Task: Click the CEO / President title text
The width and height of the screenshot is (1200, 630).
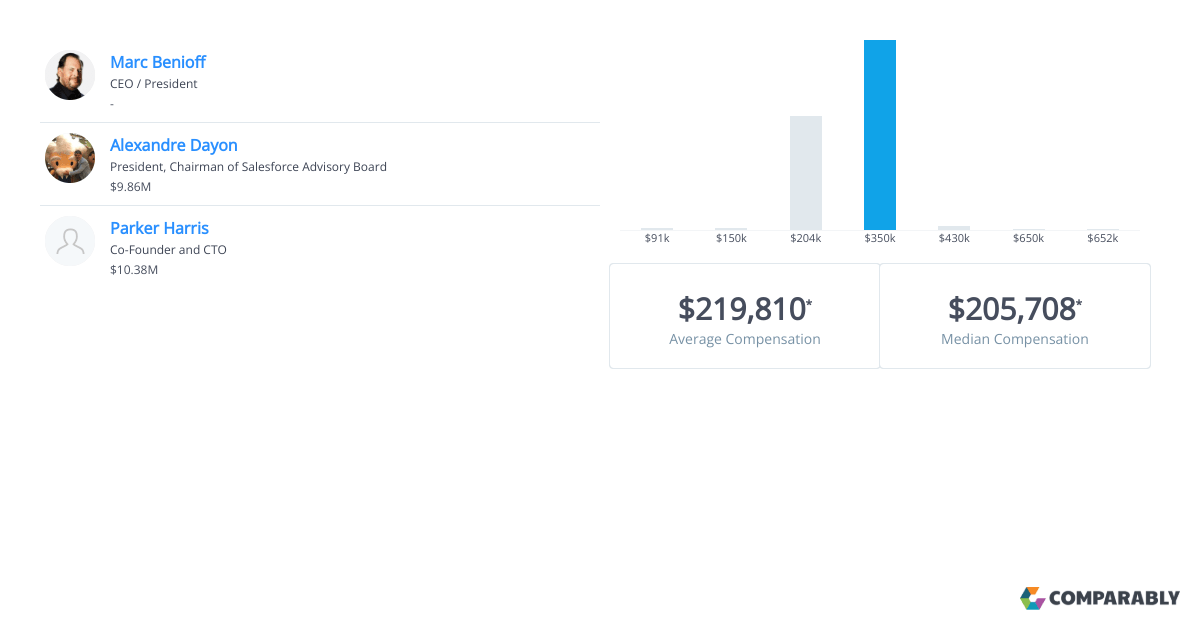Action: [x=153, y=84]
